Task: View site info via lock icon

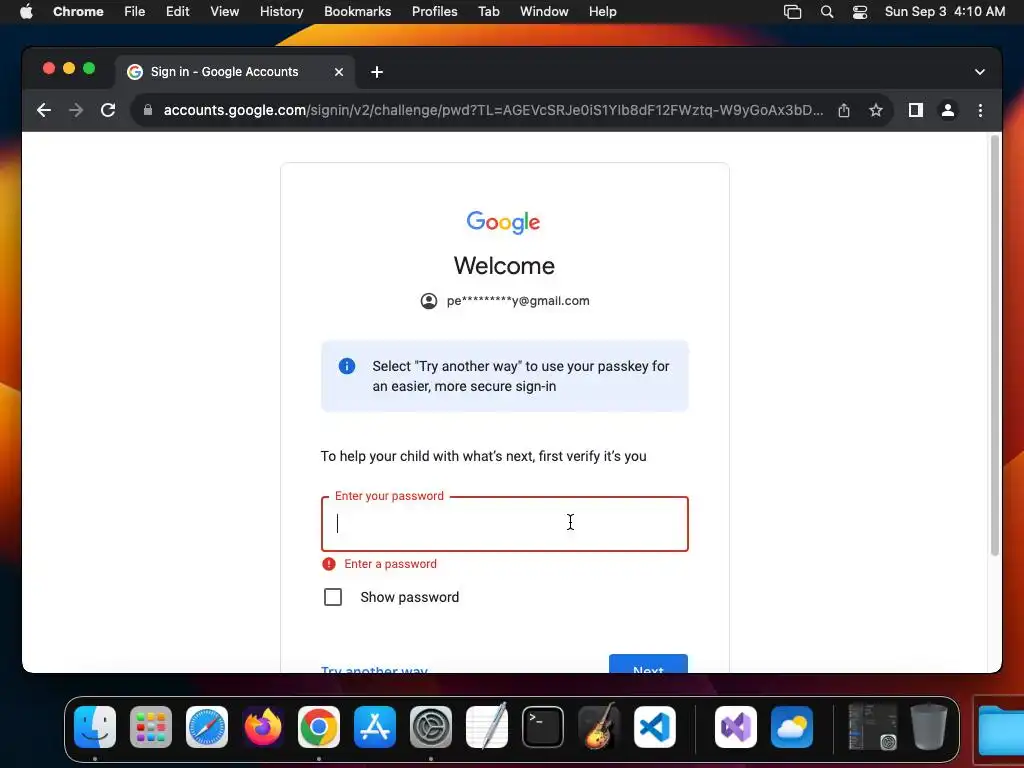Action: 148,110
